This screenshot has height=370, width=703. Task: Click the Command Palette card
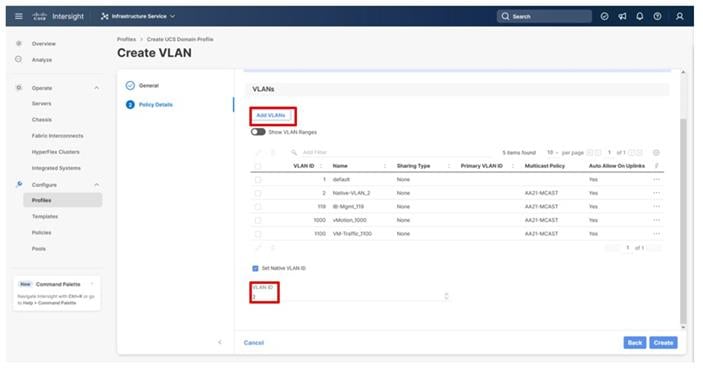pyautogui.click(x=57, y=293)
